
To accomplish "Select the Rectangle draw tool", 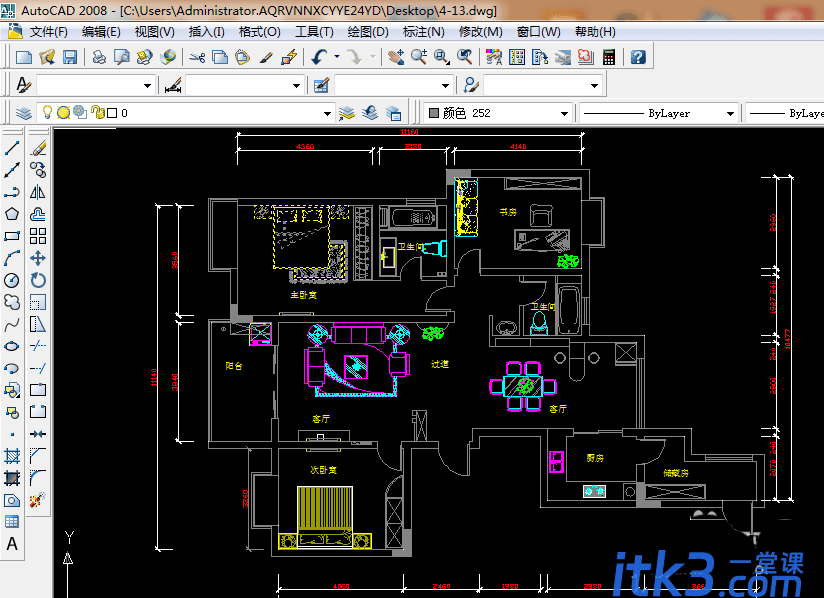I will [x=12, y=236].
